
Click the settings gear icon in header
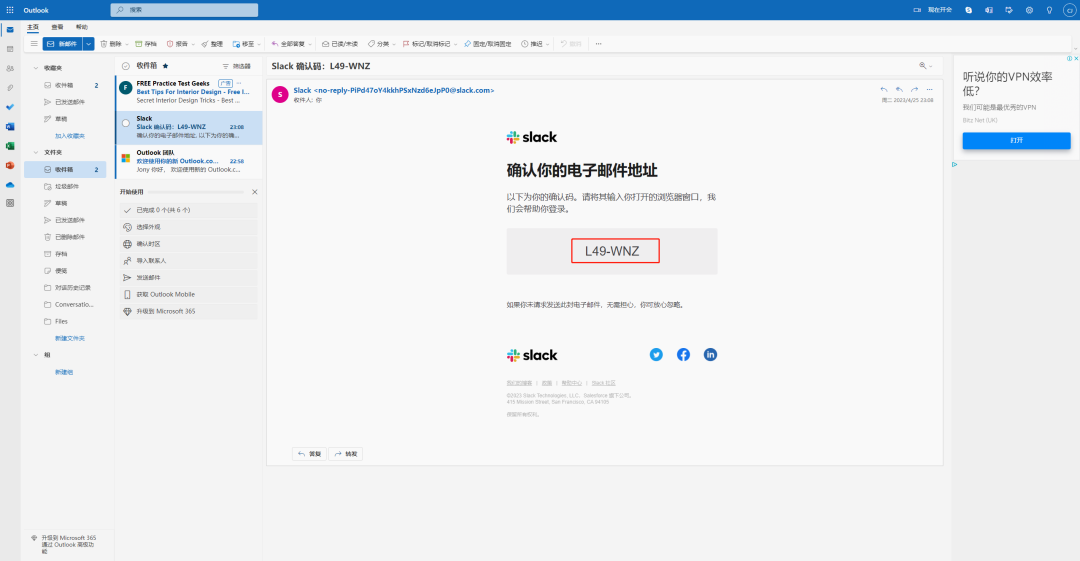coord(1029,10)
